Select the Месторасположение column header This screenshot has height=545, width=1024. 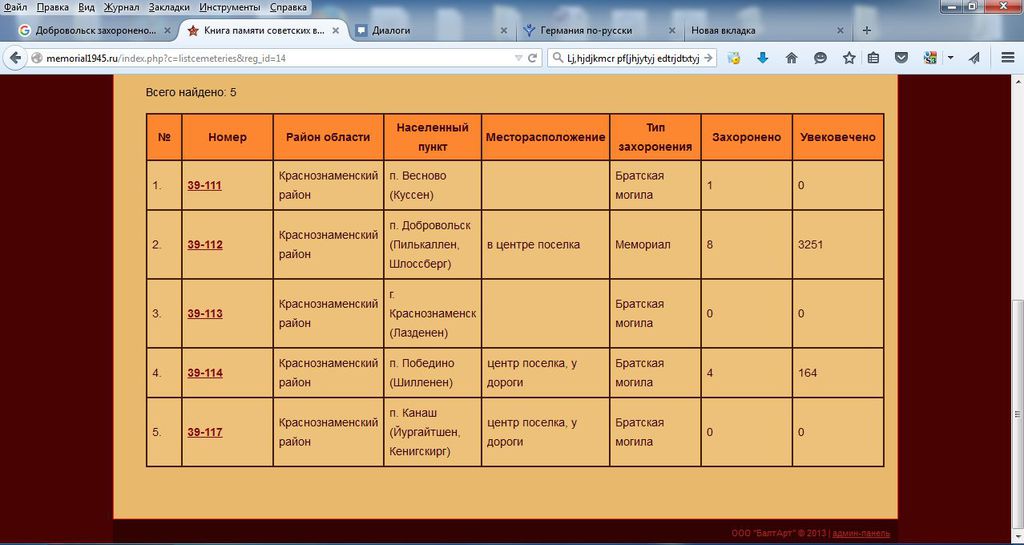point(545,137)
